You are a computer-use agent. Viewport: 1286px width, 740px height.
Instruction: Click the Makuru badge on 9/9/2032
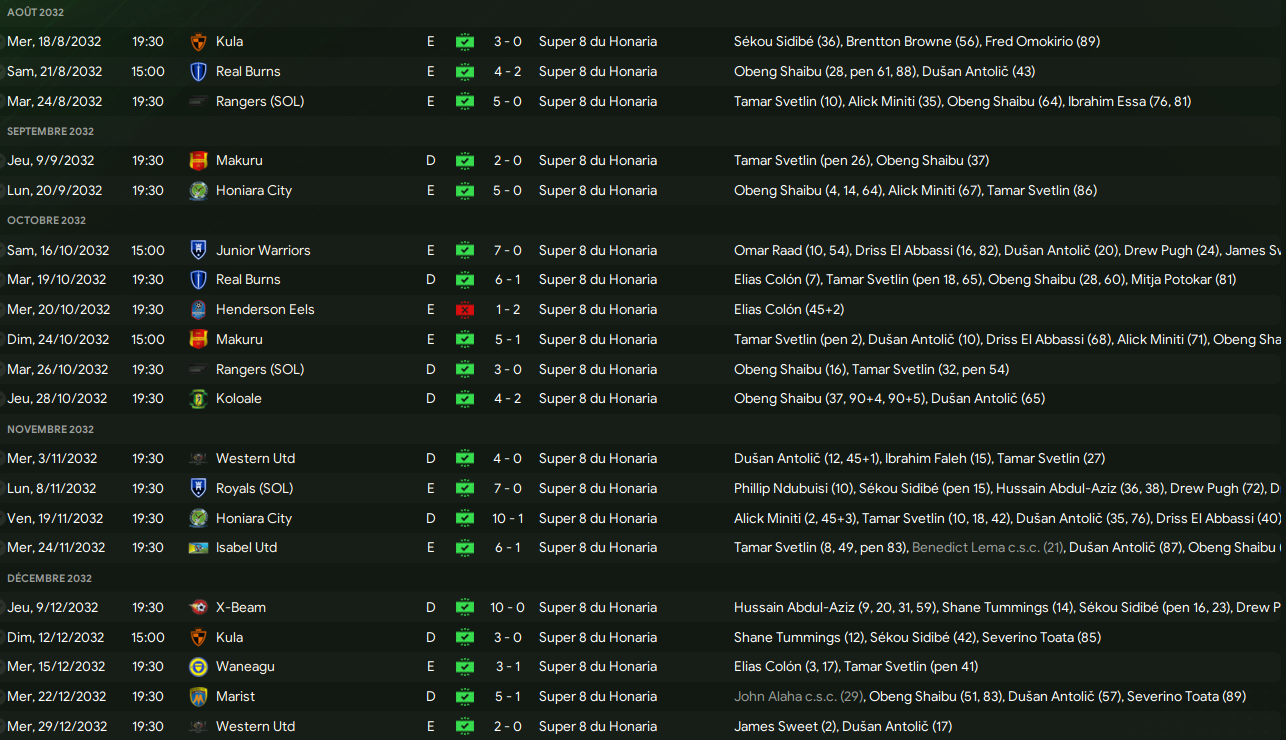click(x=198, y=161)
